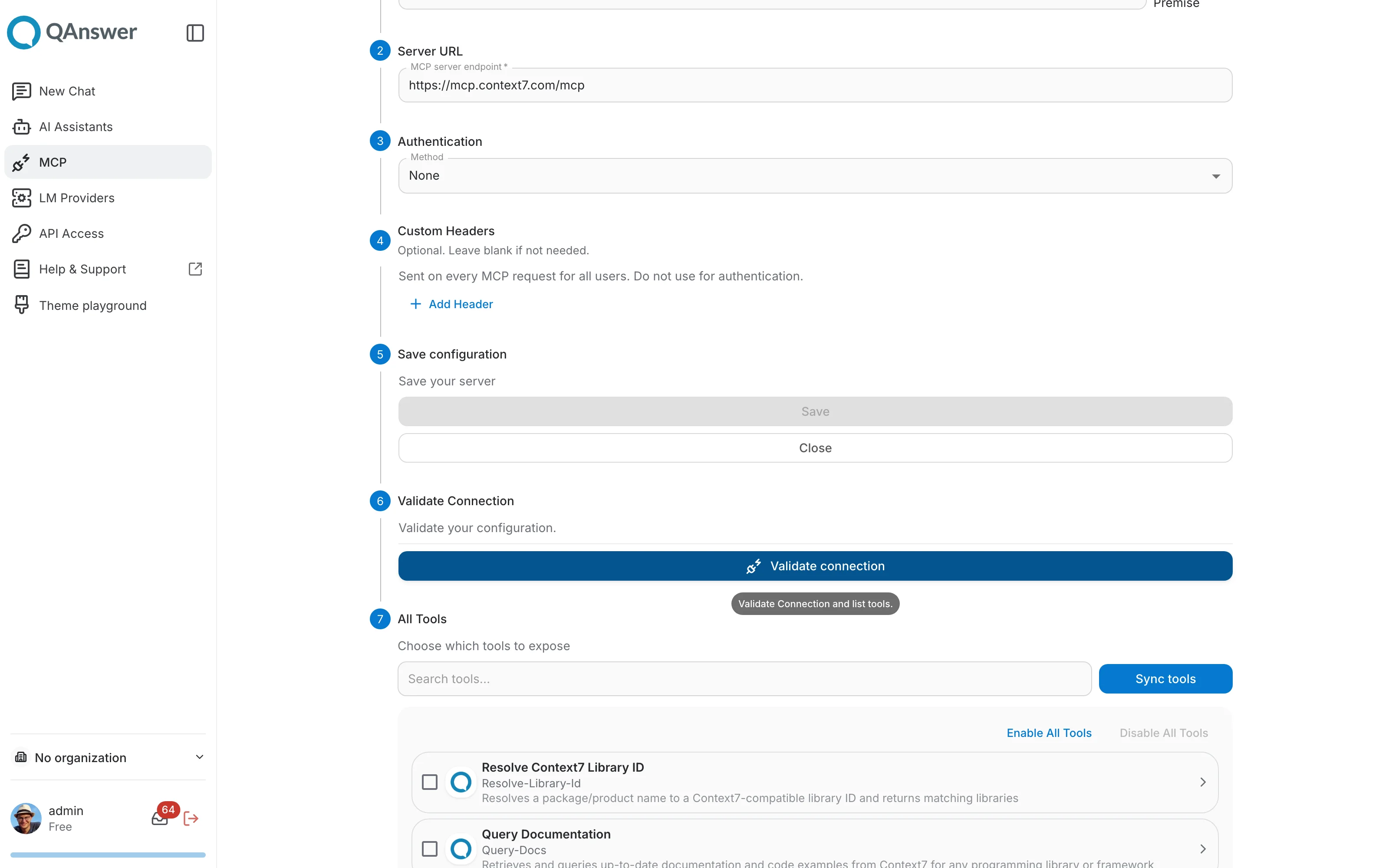The height and width of the screenshot is (868, 1389).
Task: Expand the No organization selector
Action: pos(108,757)
